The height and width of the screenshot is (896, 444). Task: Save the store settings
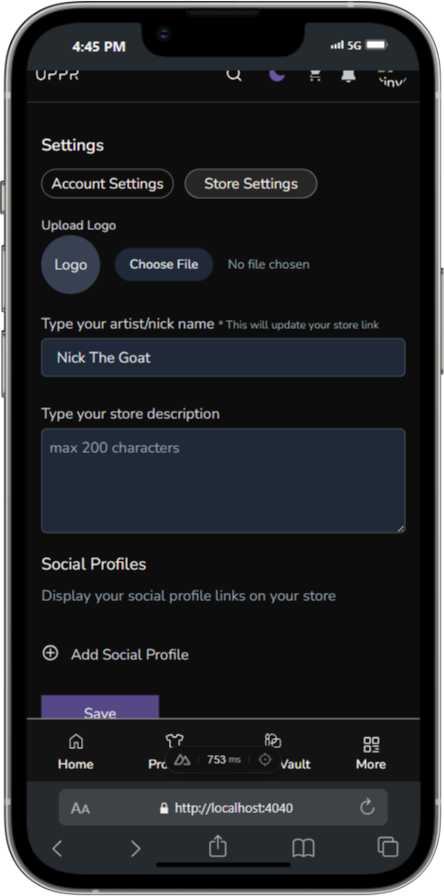pos(100,707)
